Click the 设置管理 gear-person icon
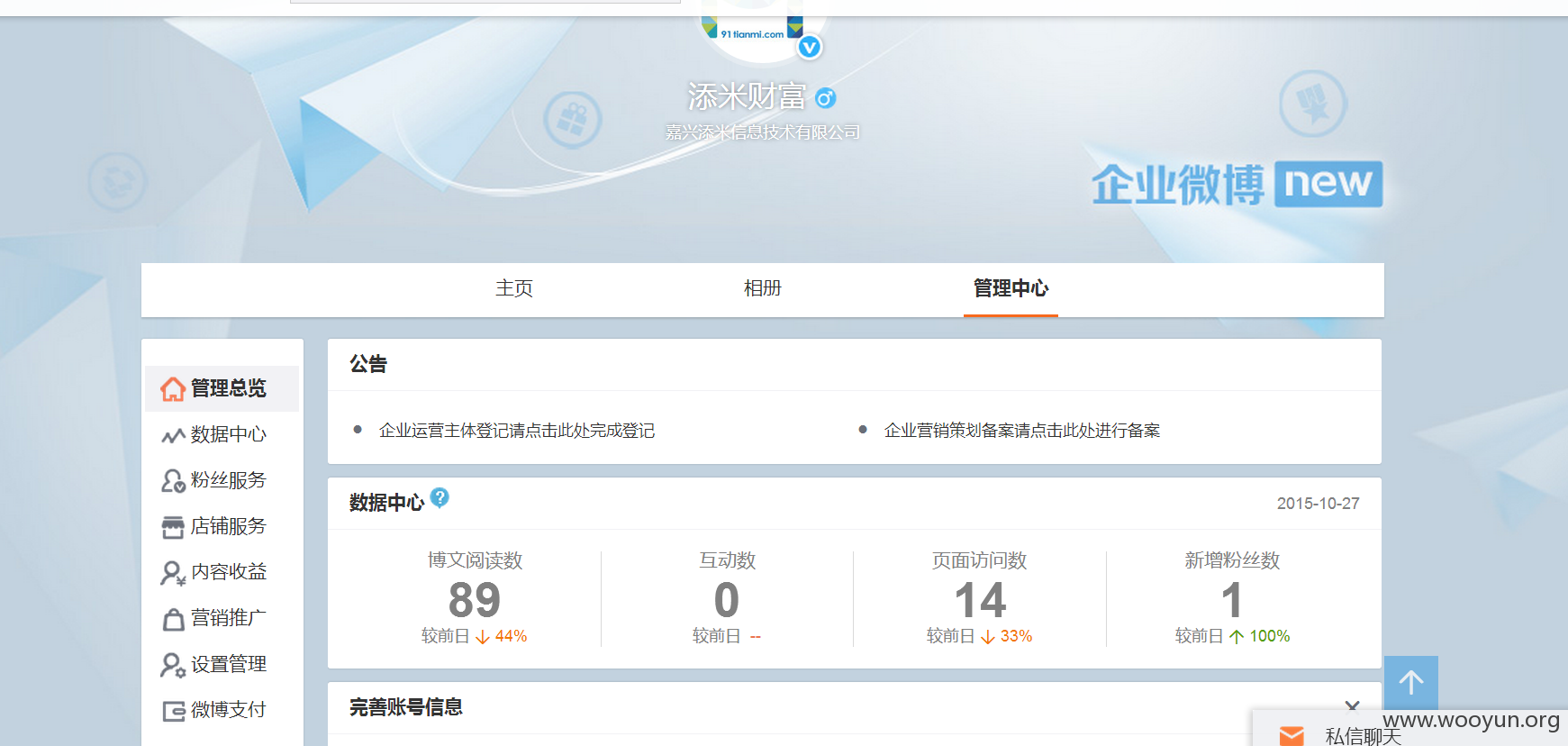The width and height of the screenshot is (1568, 746). (173, 665)
